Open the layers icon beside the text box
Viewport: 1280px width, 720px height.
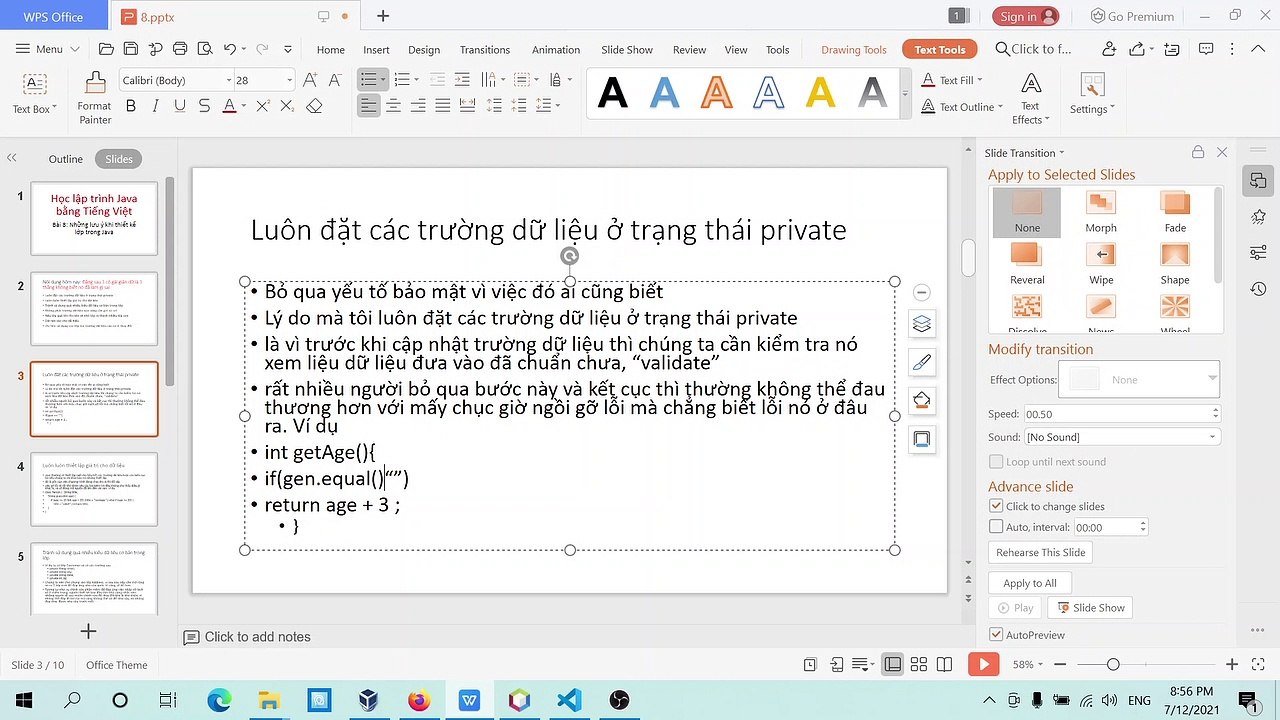coord(922,324)
